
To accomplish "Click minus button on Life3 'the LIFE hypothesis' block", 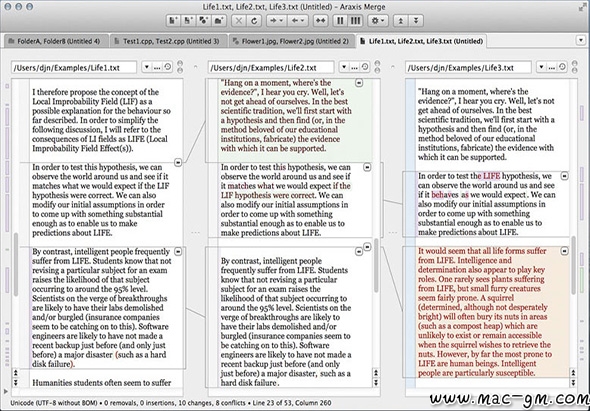I will click(564, 176).
